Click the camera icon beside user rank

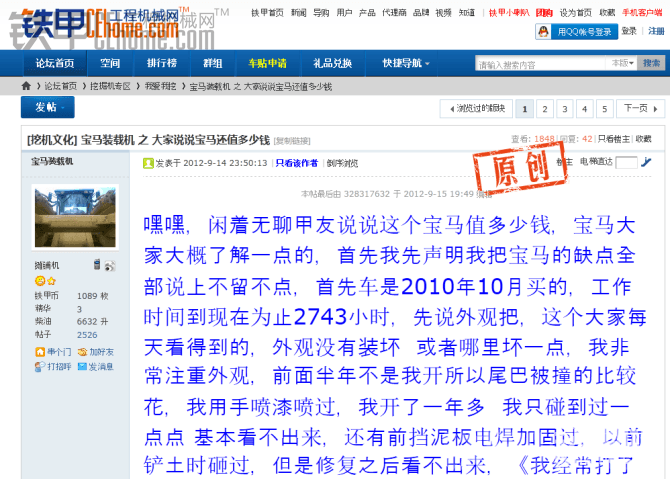click(110, 266)
